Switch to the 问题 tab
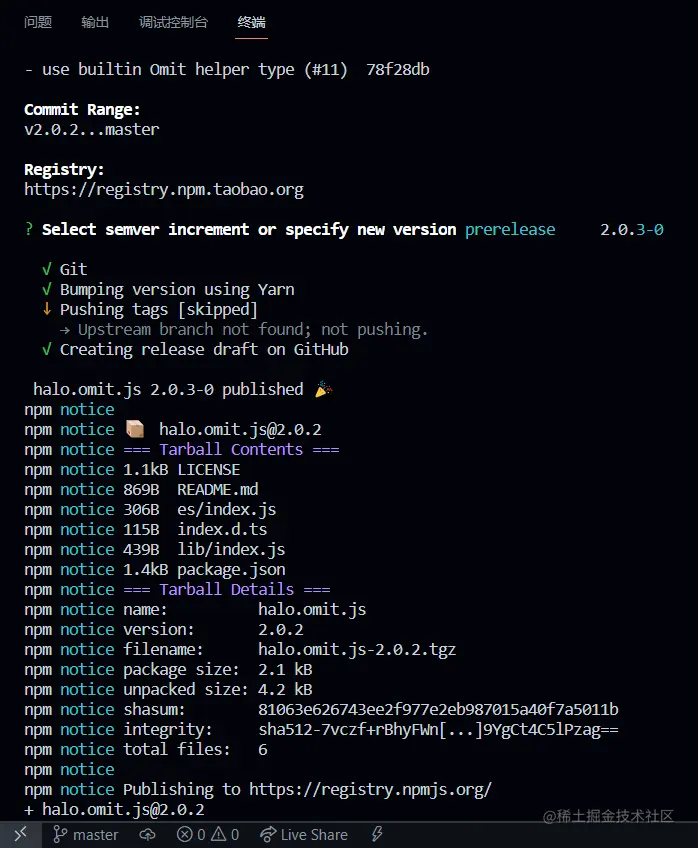The width and height of the screenshot is (698, 848). point(38,22)
